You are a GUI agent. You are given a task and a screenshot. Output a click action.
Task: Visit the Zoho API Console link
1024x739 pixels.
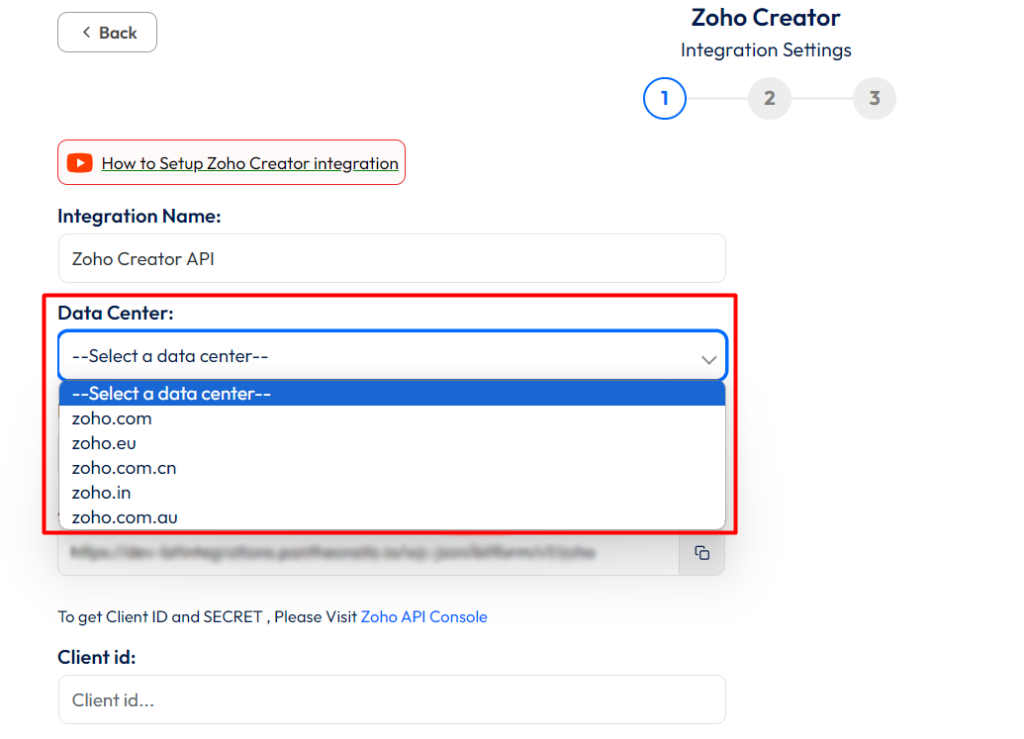click(424, 617)
